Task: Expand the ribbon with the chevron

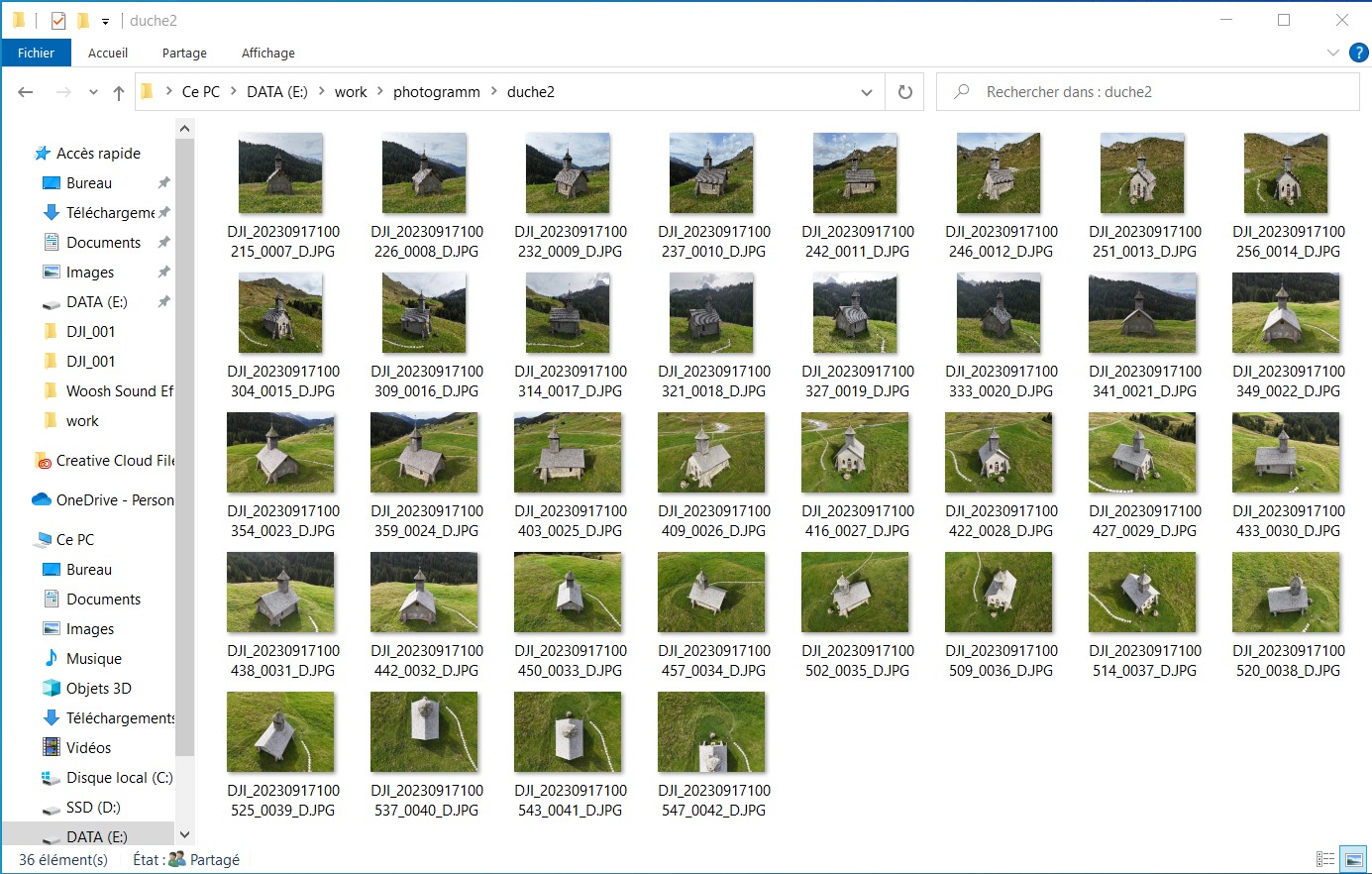Action: pos(1332,53)
